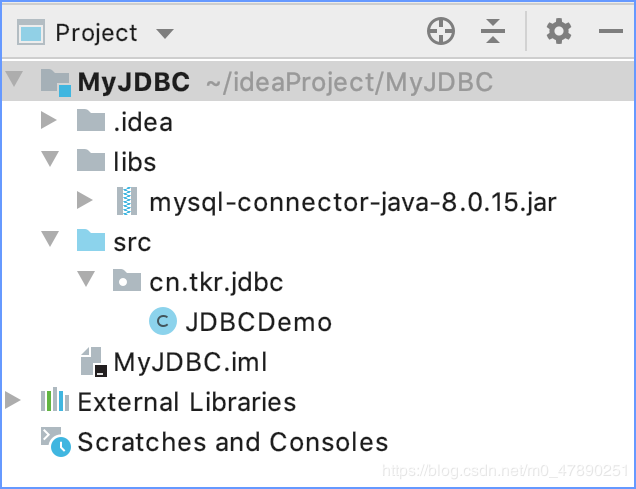636x489 pixels.
Task: Click the JDBCDemo class icon
Action: (161, 322)
